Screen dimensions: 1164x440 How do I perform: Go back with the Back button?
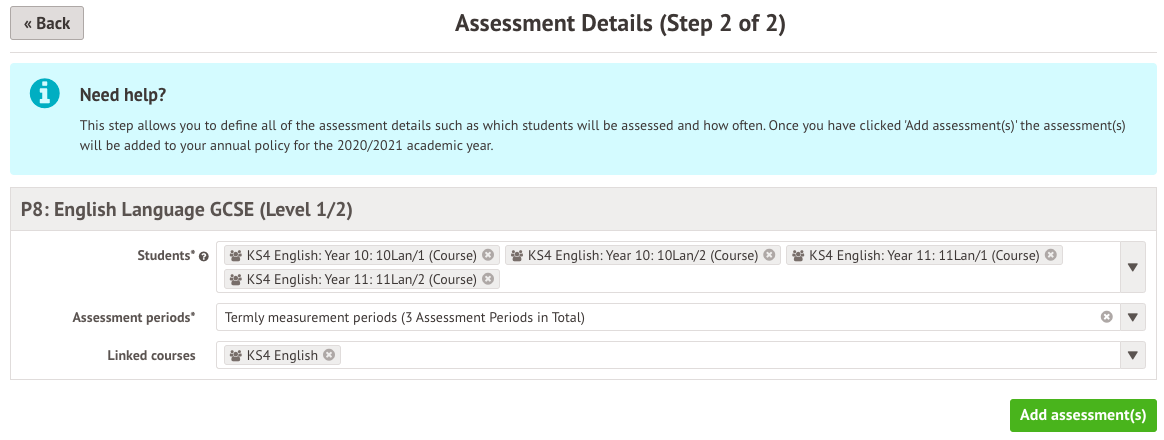point(47,23)
